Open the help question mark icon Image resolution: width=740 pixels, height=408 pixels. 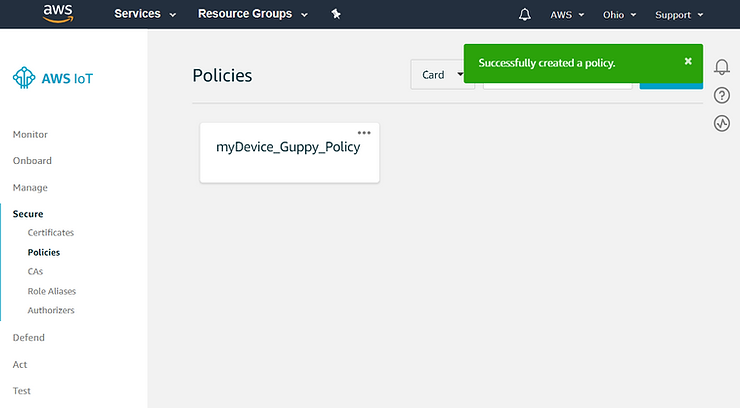722,95
